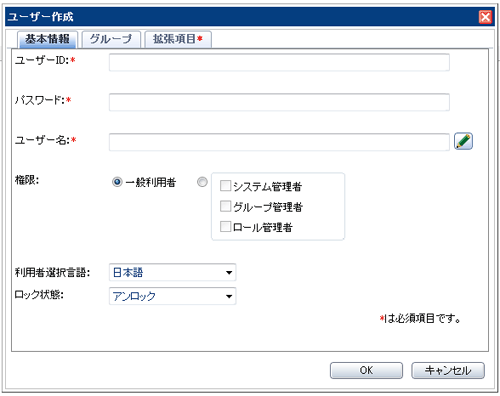Click the arrow of the 日本語 combo box
Screen dimensions: 500x396
(x=229, y=273)
